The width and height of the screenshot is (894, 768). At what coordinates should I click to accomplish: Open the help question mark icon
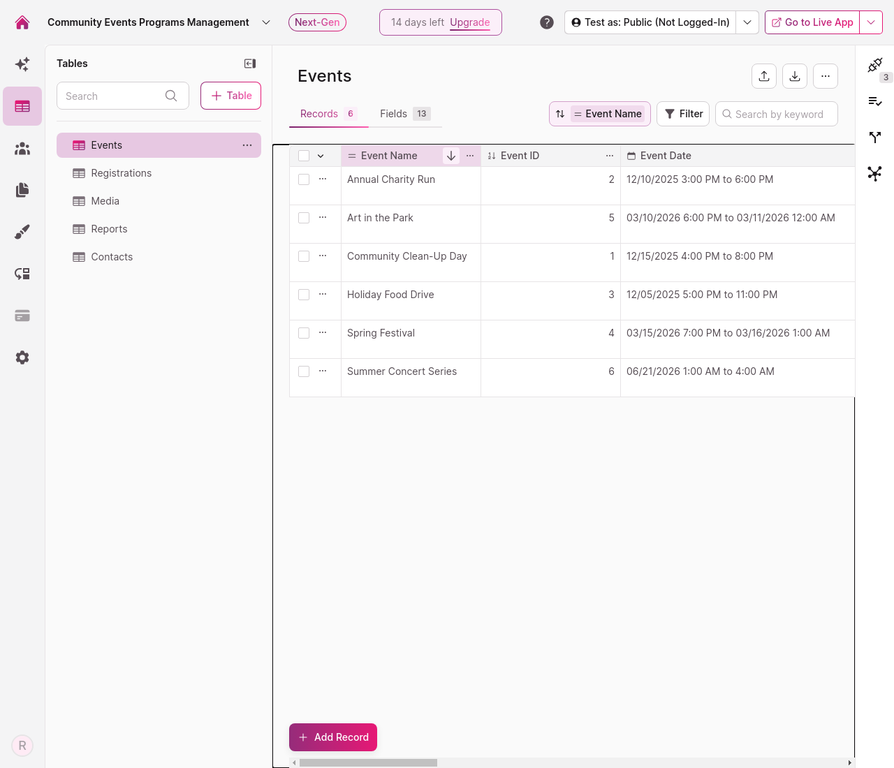click(x=546, y=22)
